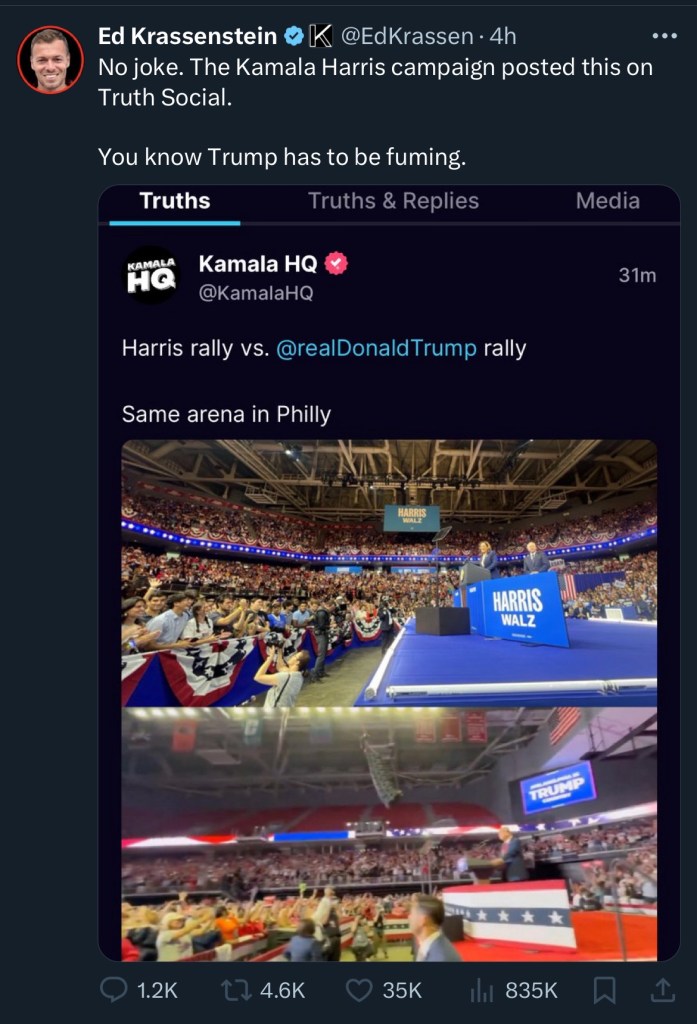Open the Ed Krassenstein display name
The height and width of the screenshot is (1024, 697).
click(x=188, y=37)
